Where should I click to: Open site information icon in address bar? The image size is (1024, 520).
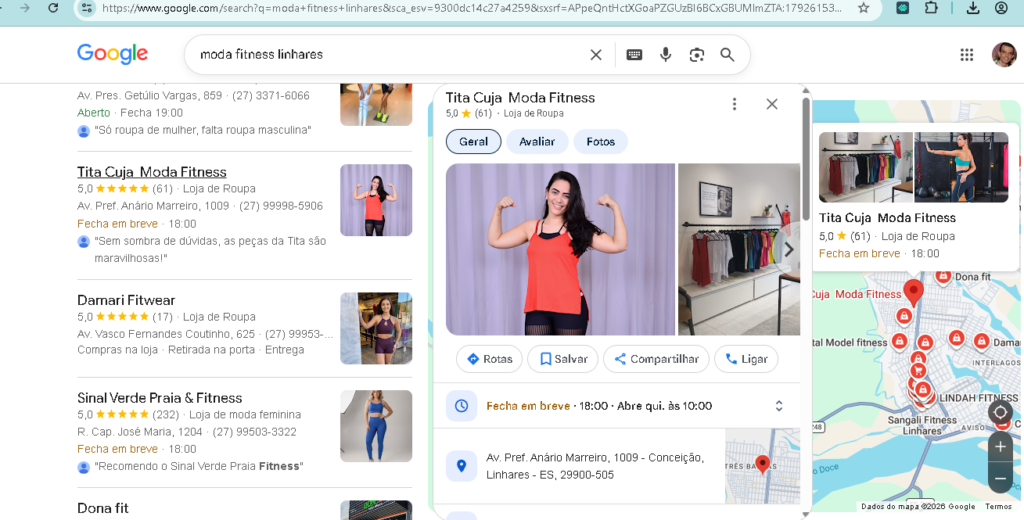point(86,8)
